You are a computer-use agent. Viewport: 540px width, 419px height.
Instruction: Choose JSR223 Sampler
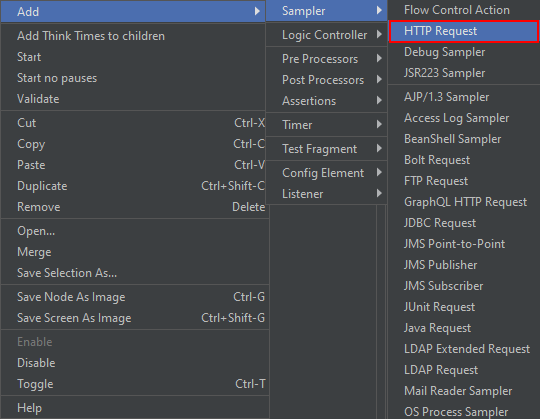coord(464,73)
